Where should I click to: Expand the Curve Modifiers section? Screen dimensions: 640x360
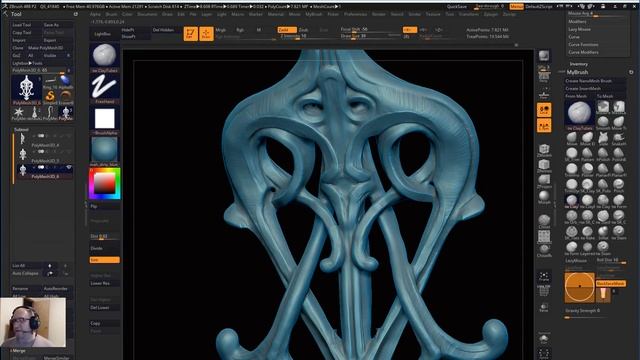click(583, 52)
